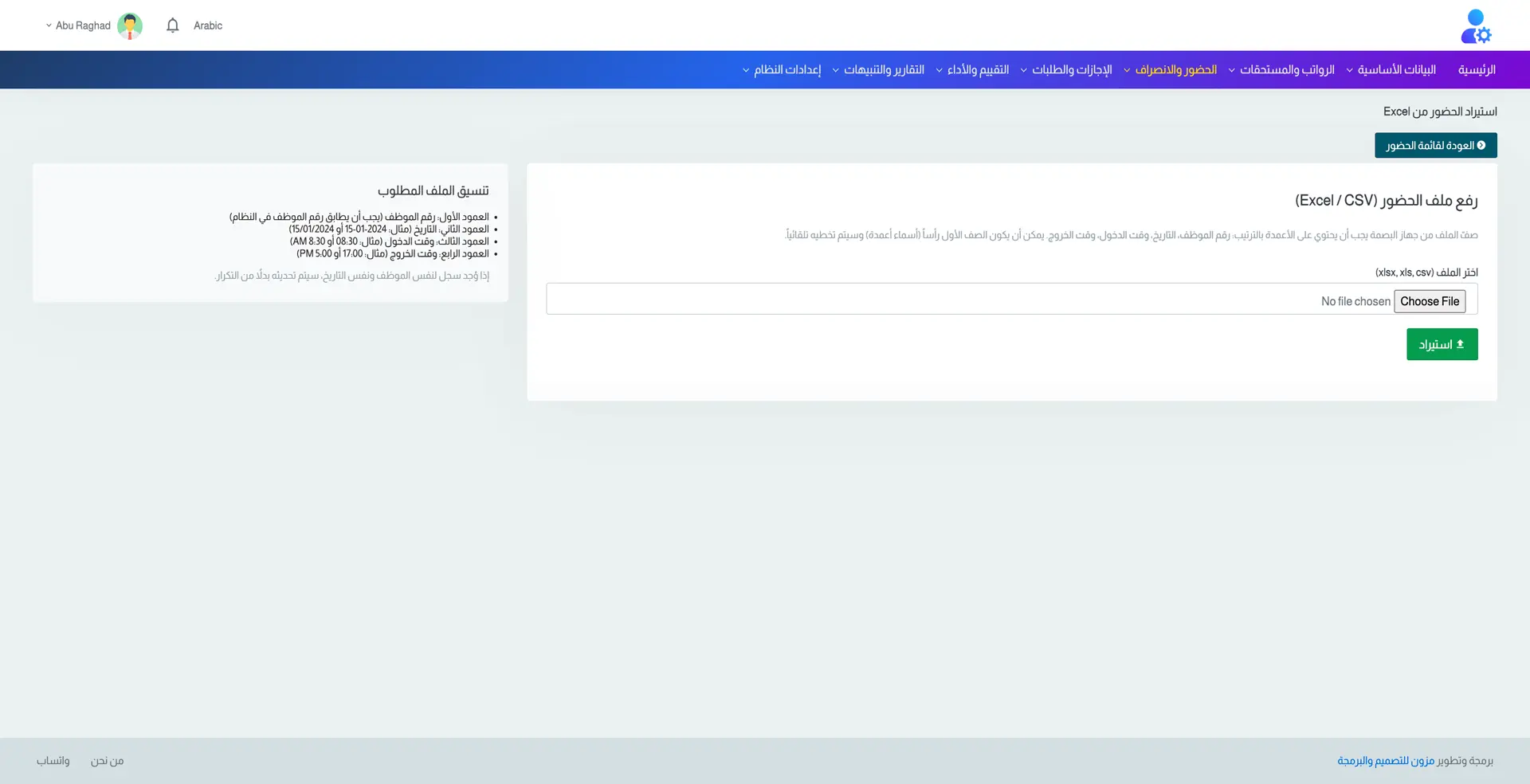Open the من نحن footer link
1530x784 pixels.
107,761
